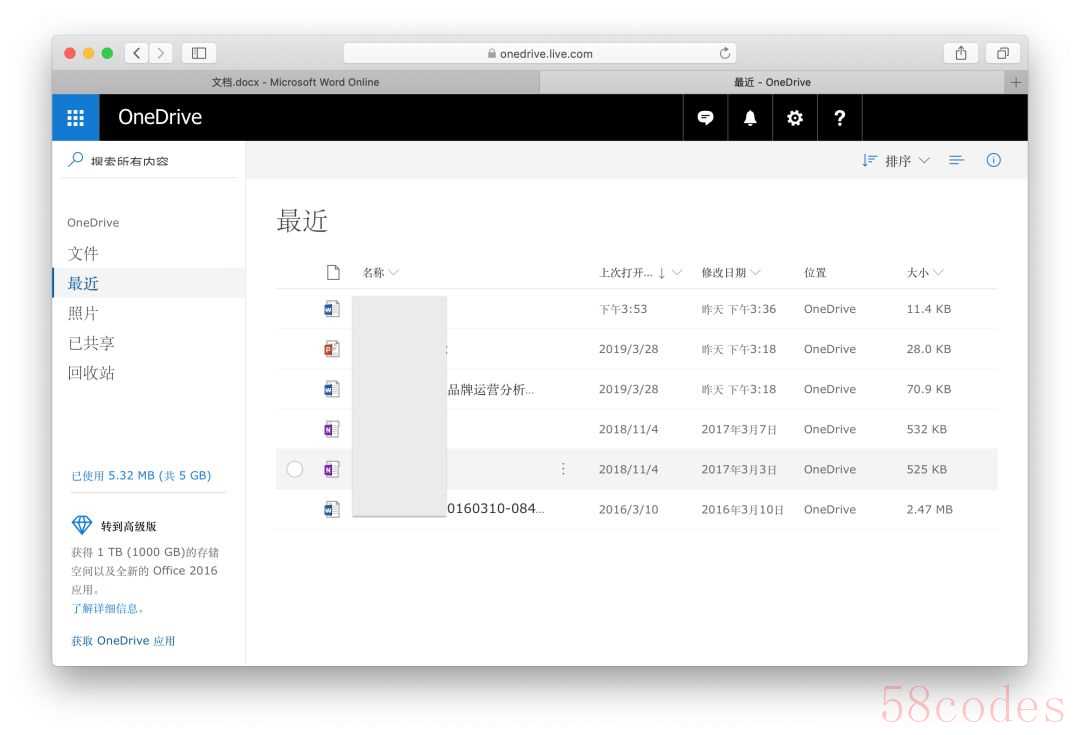The image size is (1080, 735).
Task: Open the 排序 sort dropdown
Action: pyautogui.click(x=896, y=161)
